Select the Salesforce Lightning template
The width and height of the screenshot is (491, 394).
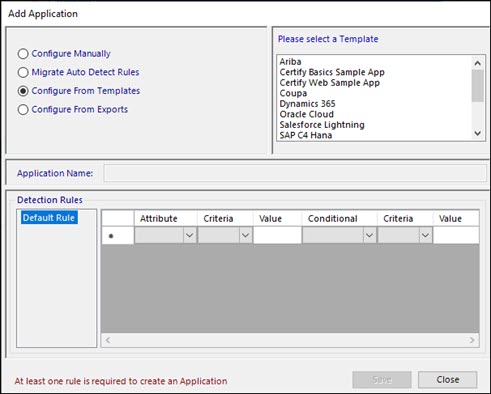pos(322,125)
